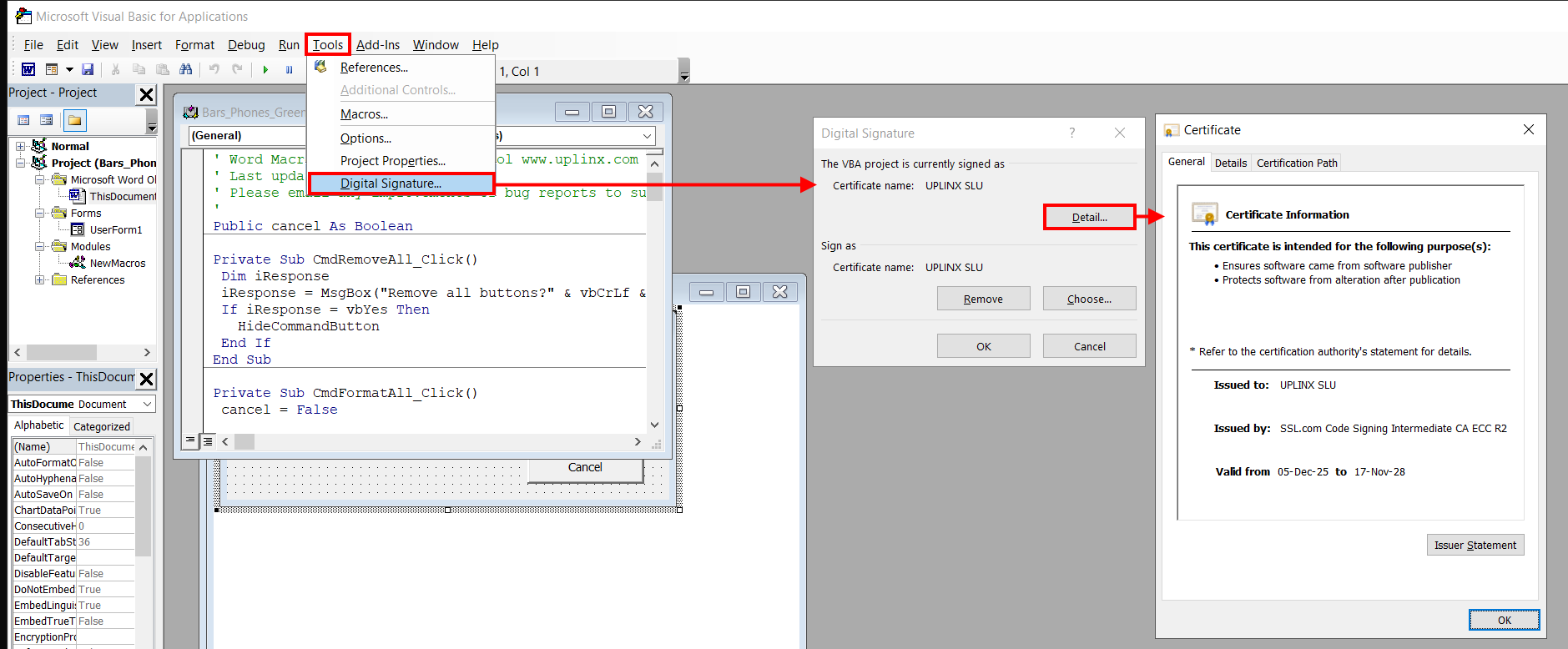Switch to Full Module View in code window
Screen dimensions: 1568x649
click(208, 440)
